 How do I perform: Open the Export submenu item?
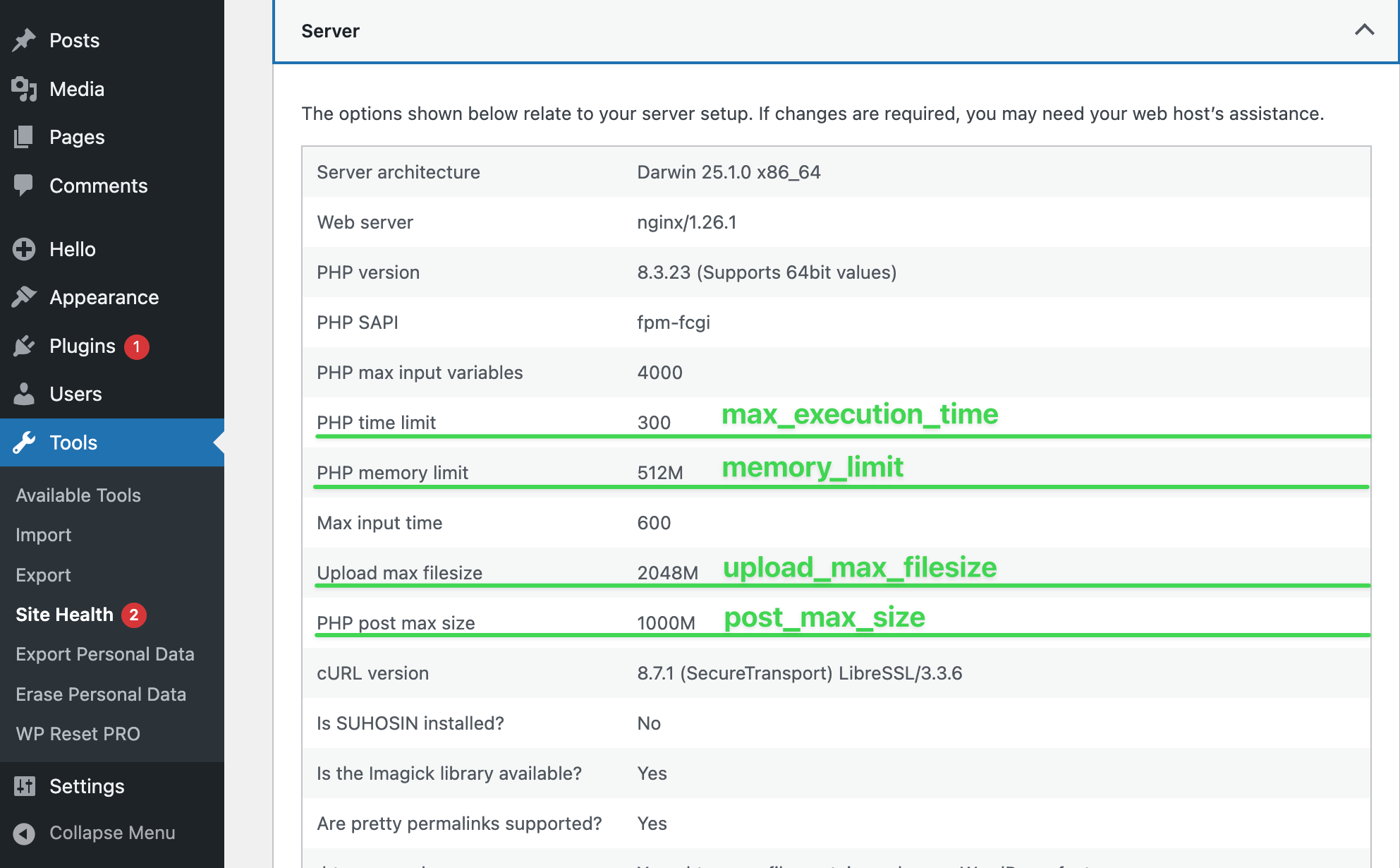click(x=44, y=575)
